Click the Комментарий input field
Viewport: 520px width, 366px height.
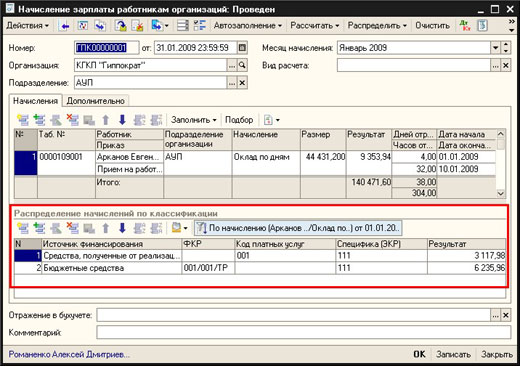304,332
